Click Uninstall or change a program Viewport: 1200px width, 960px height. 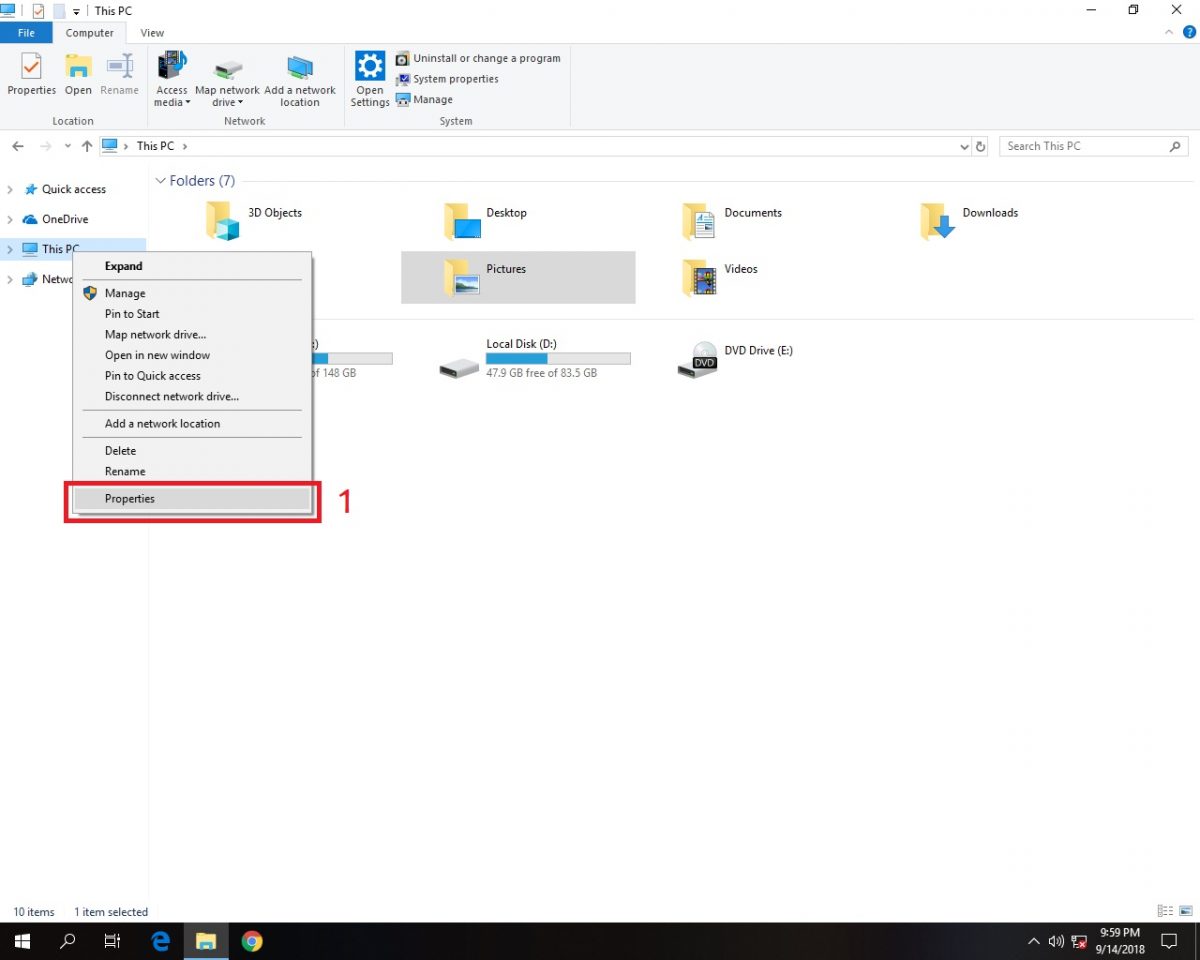coord(486,59)
